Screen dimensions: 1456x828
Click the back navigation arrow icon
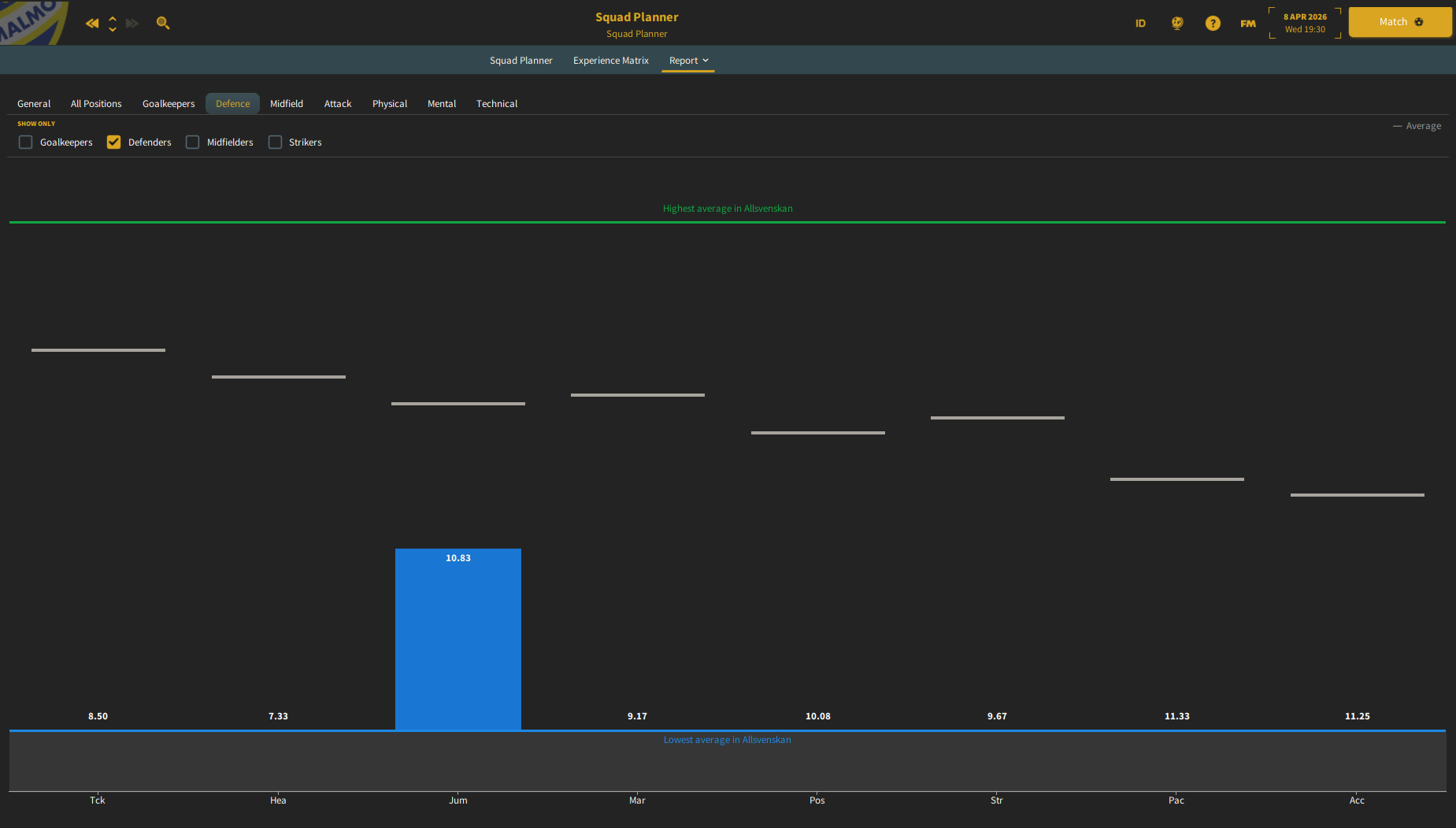(x=92, y=24)
